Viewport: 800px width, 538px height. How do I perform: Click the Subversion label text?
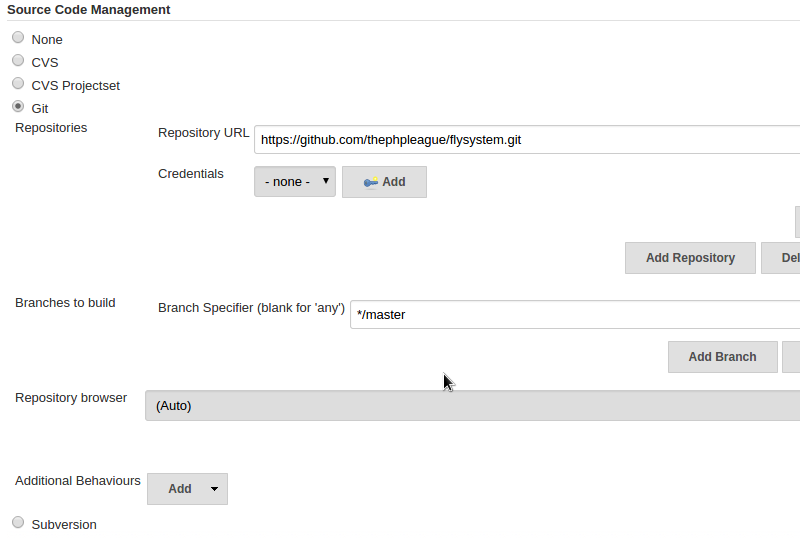tap(64, 525)
